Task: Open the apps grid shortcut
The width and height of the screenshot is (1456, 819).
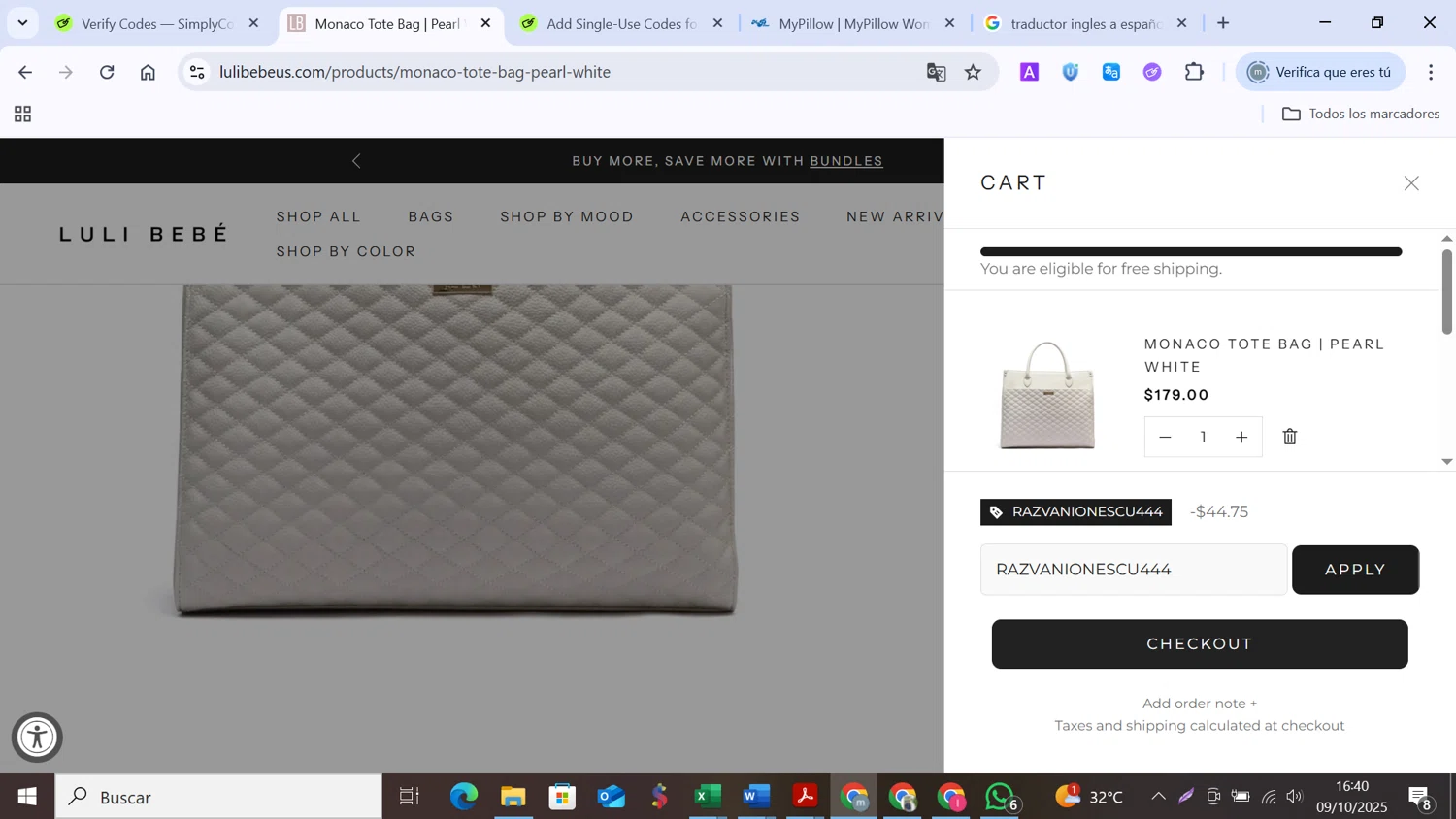Action: pyautogui.click(x=23, y=115)
